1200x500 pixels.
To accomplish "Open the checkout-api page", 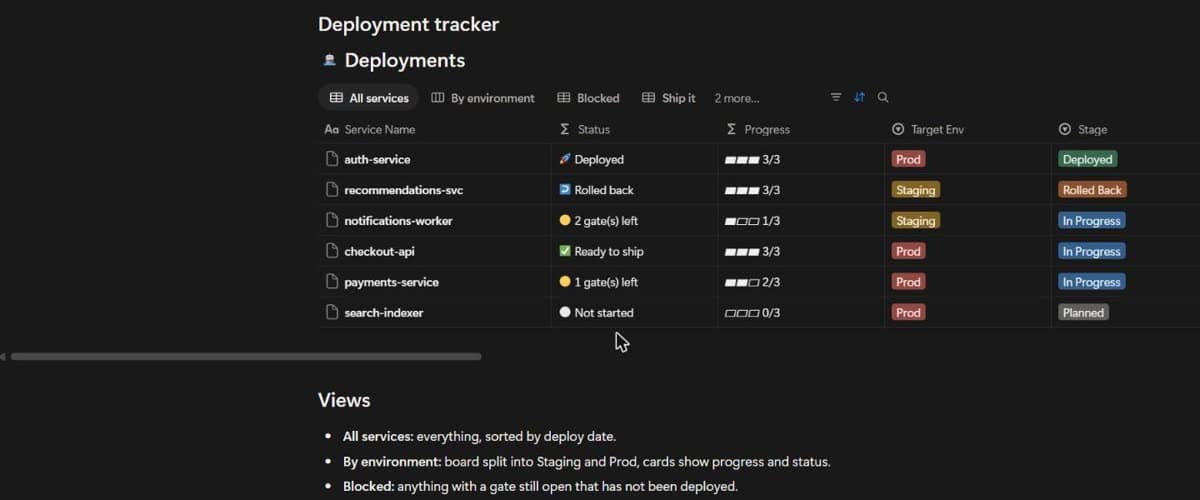I will (x=379, y=252).
